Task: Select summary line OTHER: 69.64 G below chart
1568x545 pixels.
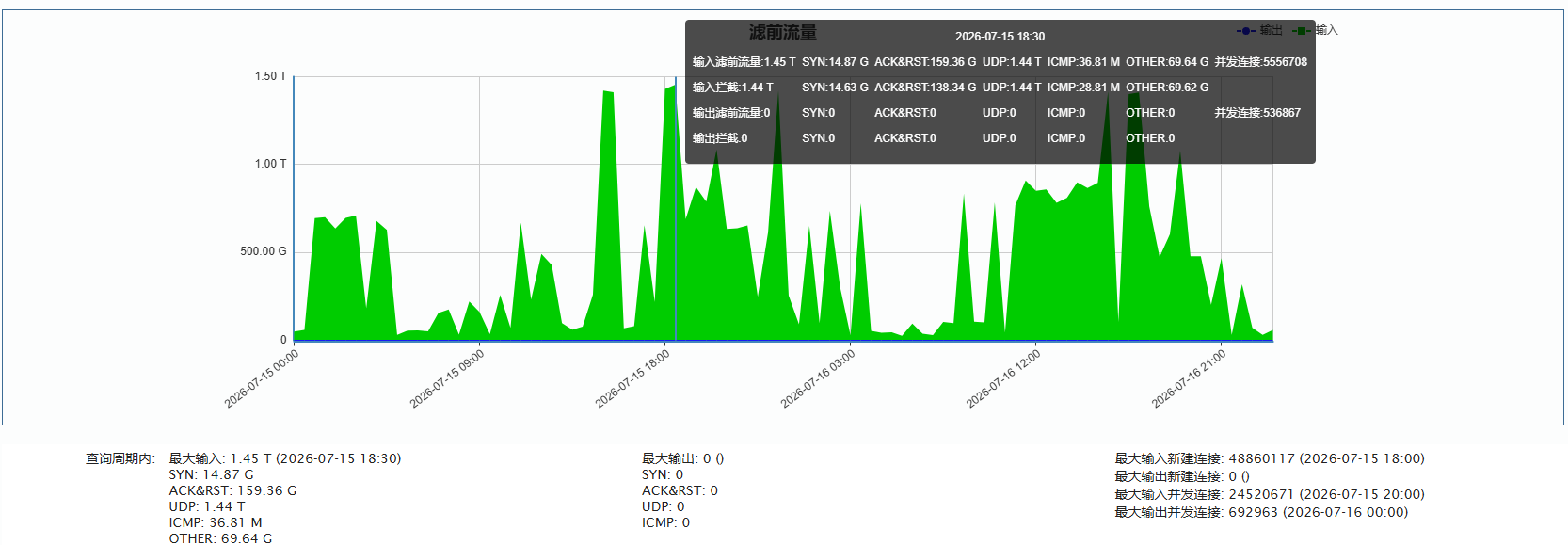Action: 220,539
